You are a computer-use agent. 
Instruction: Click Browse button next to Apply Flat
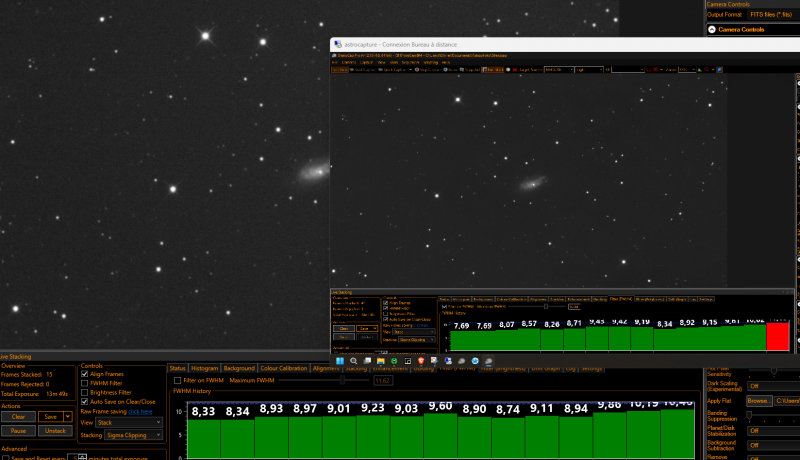[759, 401]
